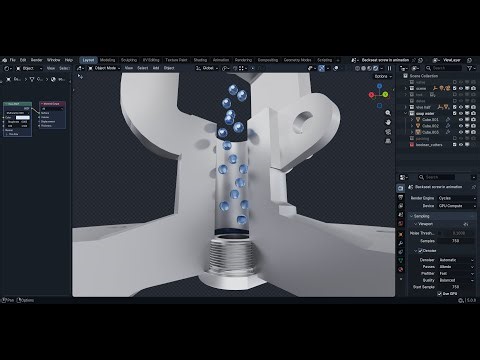This screenshot has width=480, height=360.
Task: Open the Window menu
Action: 53,60
